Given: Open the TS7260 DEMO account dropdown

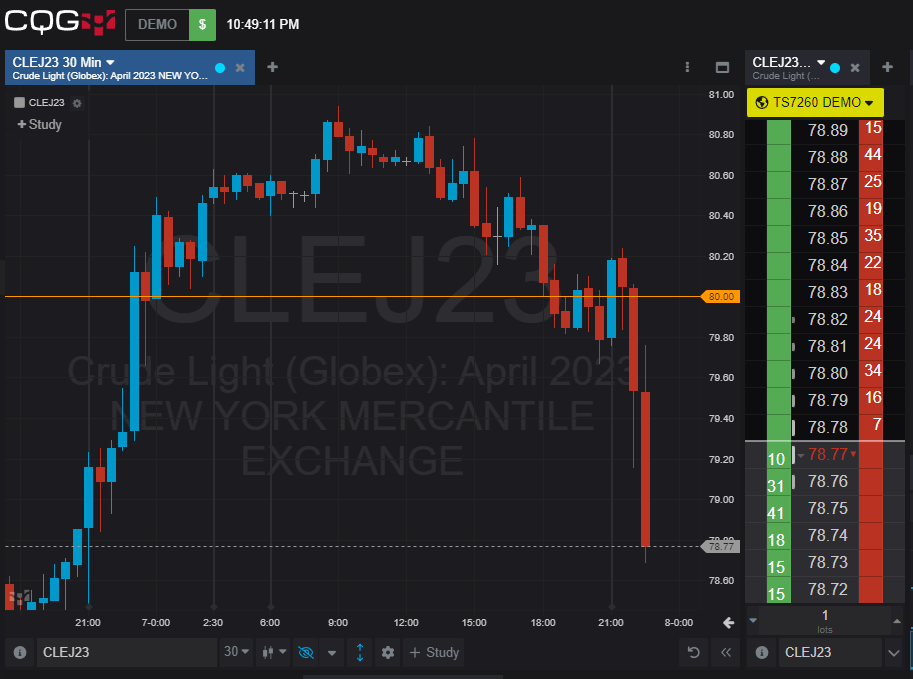Looking at the screenshot, I should click(x=815, y=102).
